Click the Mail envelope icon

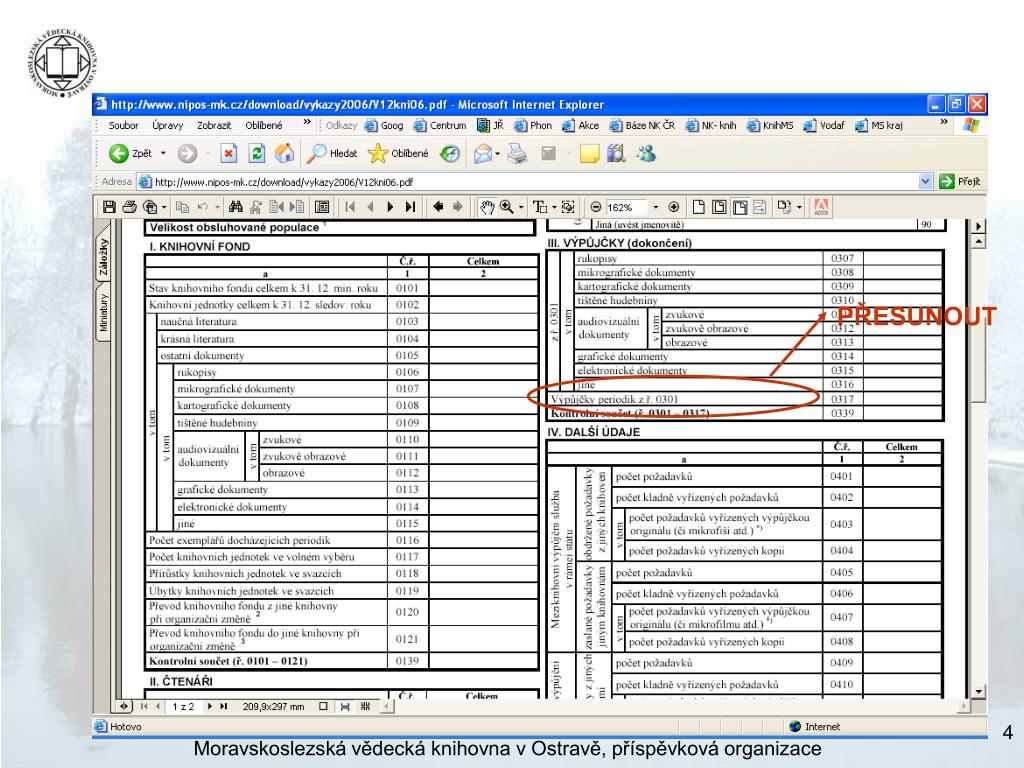483,154
